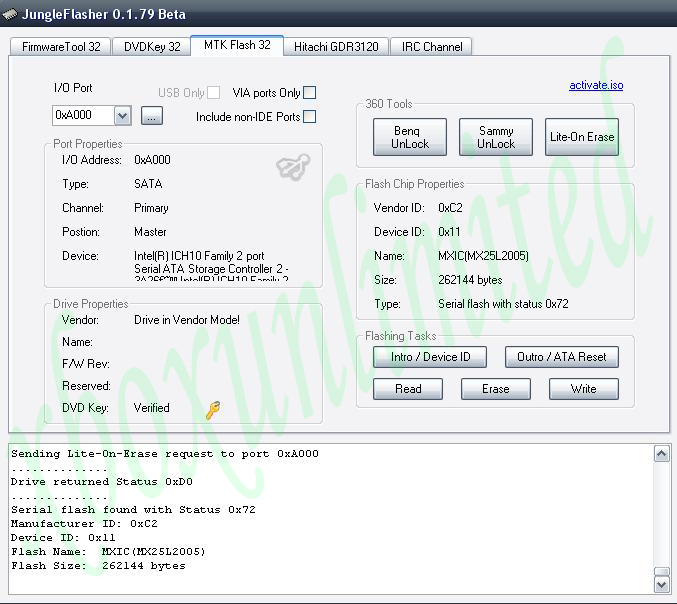The width and height of the screenshot is (677, 604).
Task: Click the Sammy UnLock button
Action: pos(496,137)
